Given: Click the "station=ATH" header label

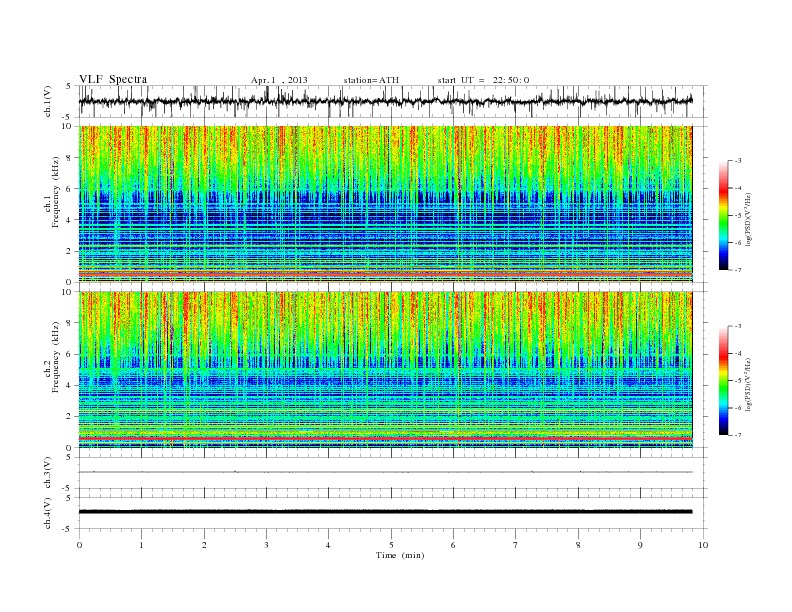Looking at the screenshot, I should pos(371,80).
